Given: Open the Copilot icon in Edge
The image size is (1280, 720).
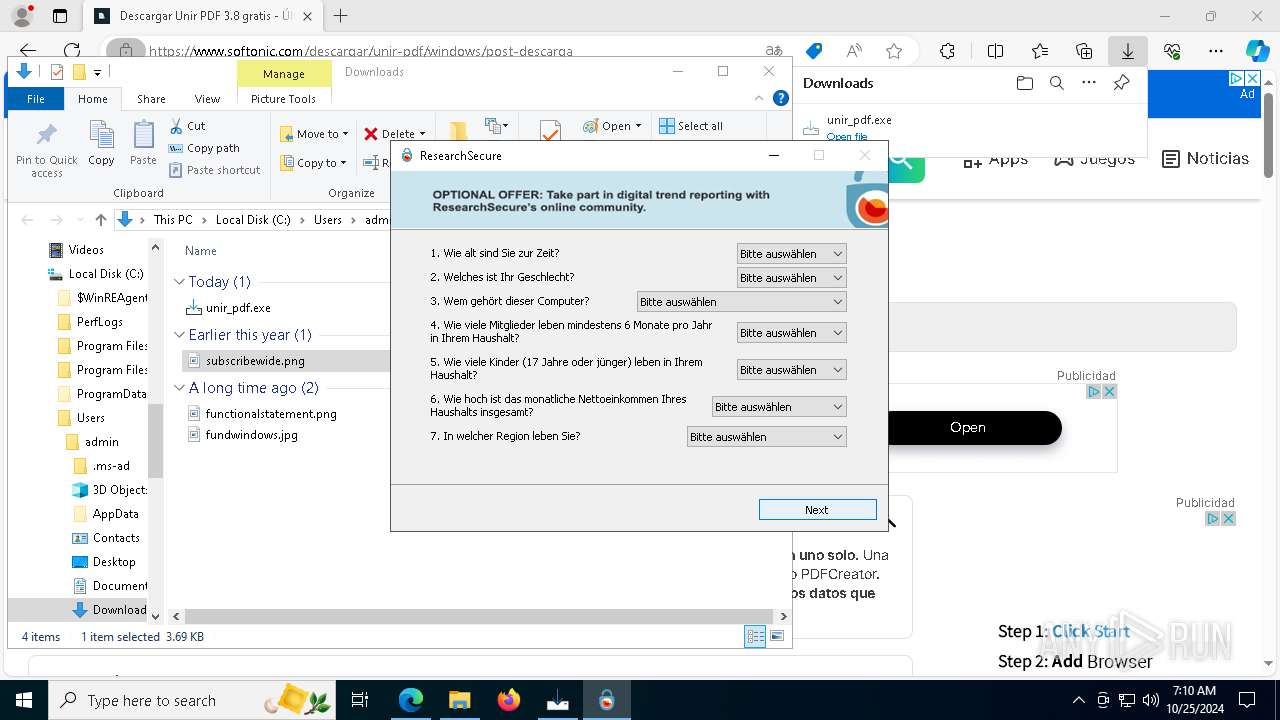Looking at the screenshot, I should (1257, 51).
